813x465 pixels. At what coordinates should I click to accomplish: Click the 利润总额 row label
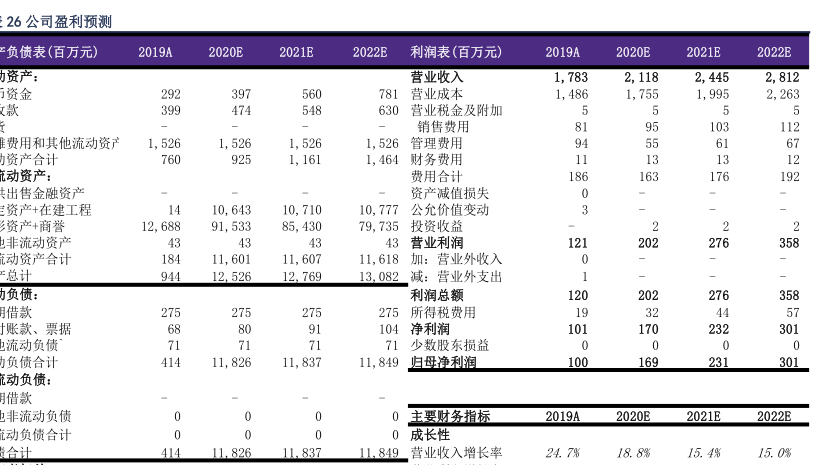437,295
